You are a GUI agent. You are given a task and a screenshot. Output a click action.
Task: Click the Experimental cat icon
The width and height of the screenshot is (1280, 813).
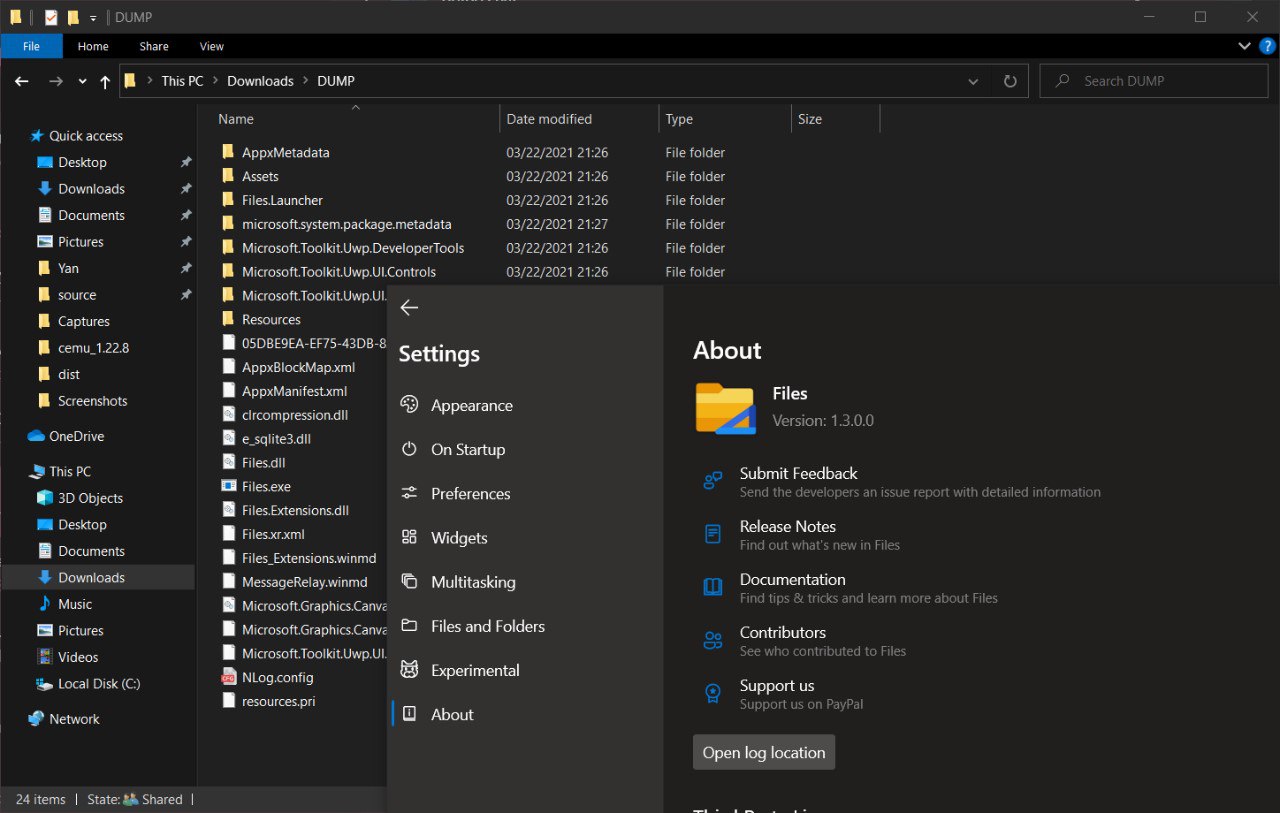tap(409, 669)
